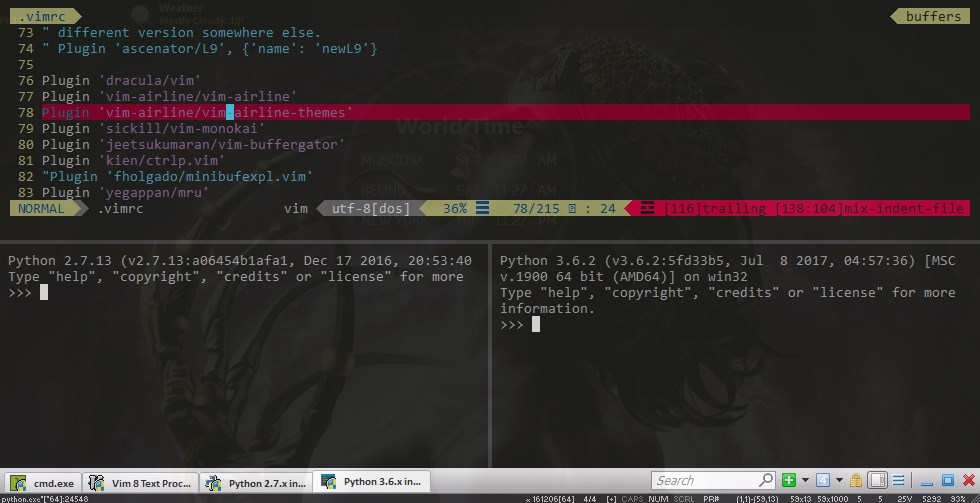Toggle the padlock to lock the console
Viewport: 980px width, 503px height.
pyautogui.click(x=856, y=480)
